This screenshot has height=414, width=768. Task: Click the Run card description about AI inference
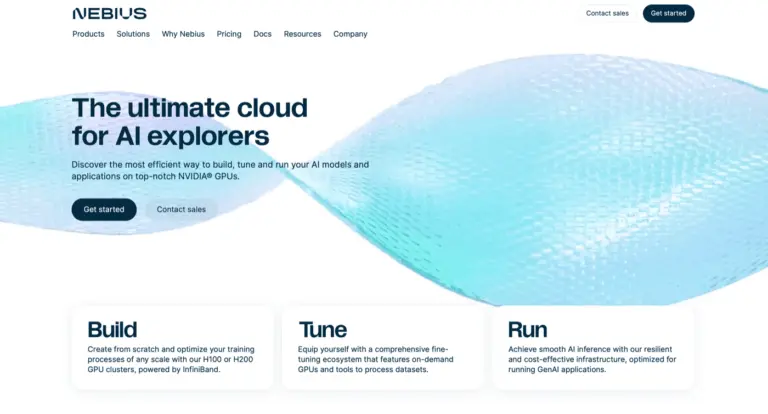coord(592,359)
